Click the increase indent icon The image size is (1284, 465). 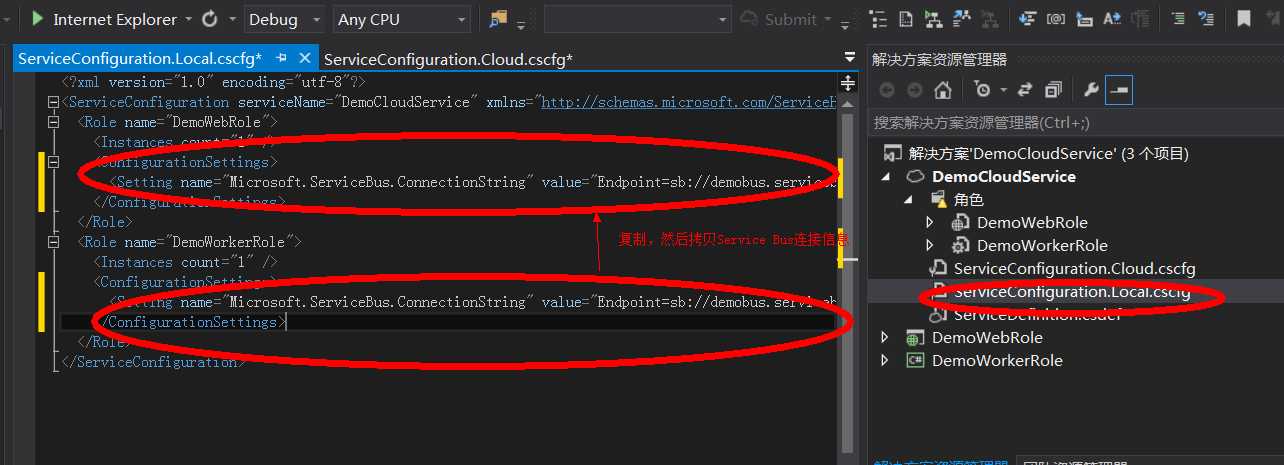[1207, 19]
